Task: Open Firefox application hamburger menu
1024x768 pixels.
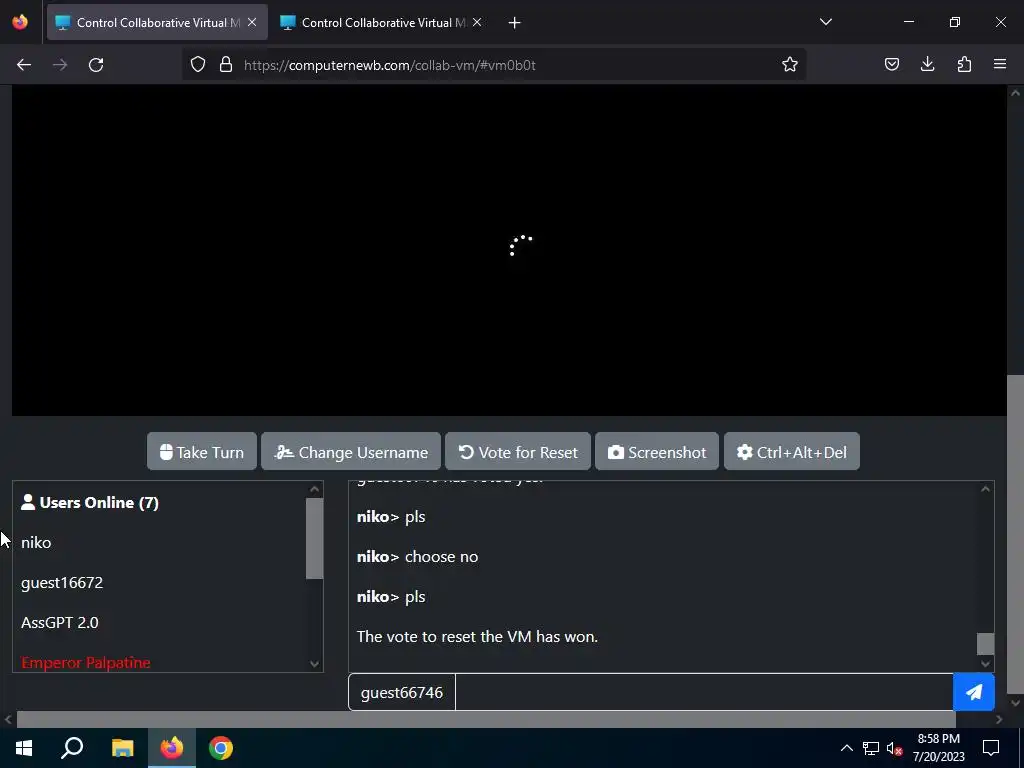Action: pos(1000,64)
